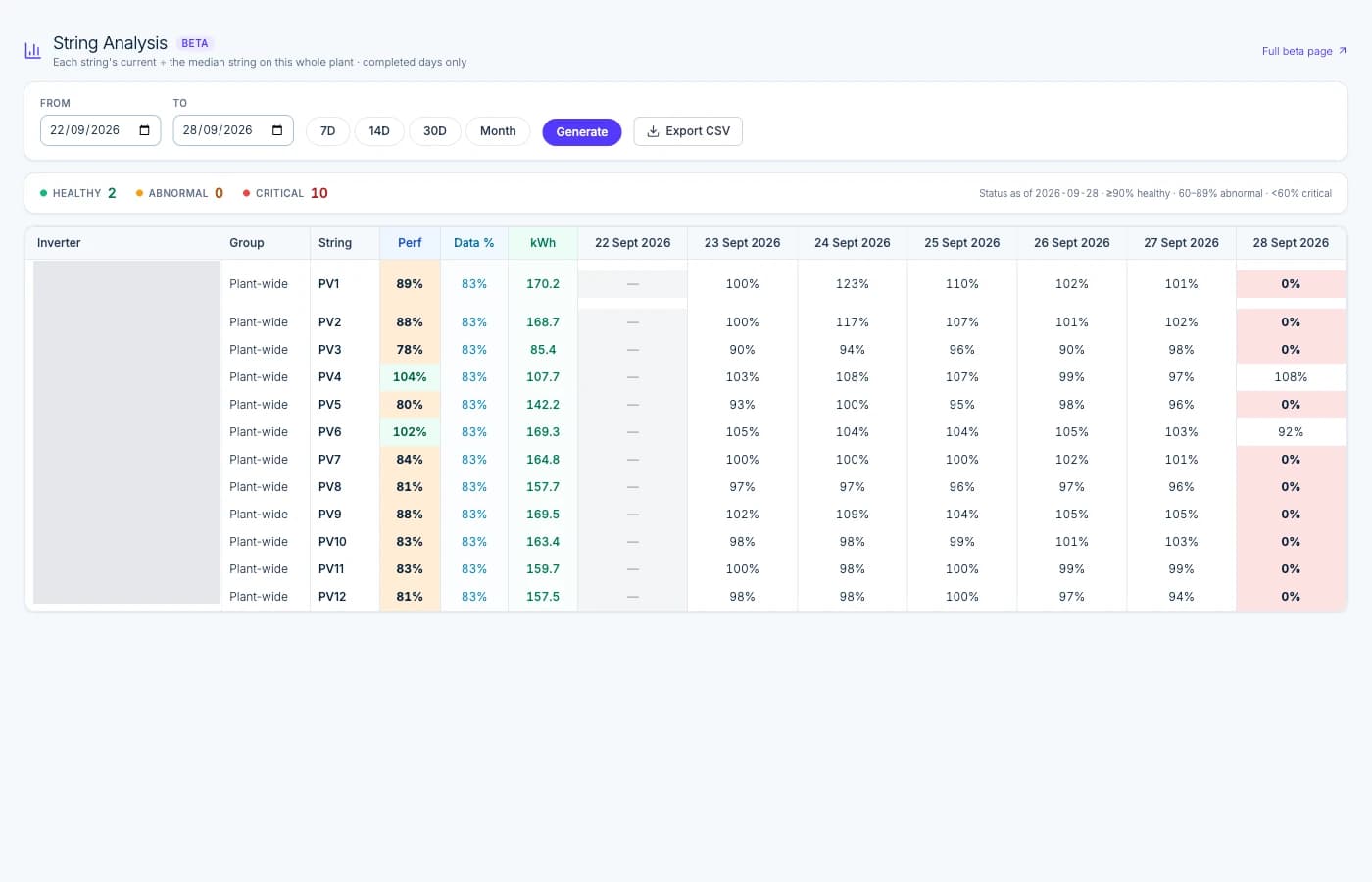Image resolution: width=1372 pixels, height=882 pixels.
Task: Select the PV12 string label
Action: (x=332, y=597)
